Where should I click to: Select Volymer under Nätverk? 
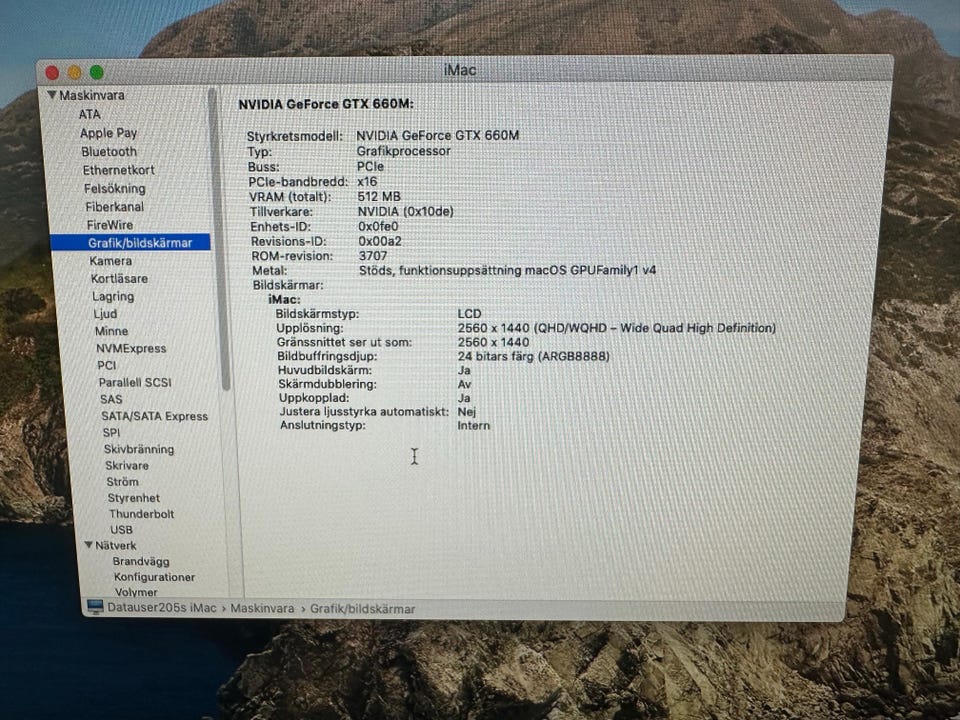coord(136,592)
